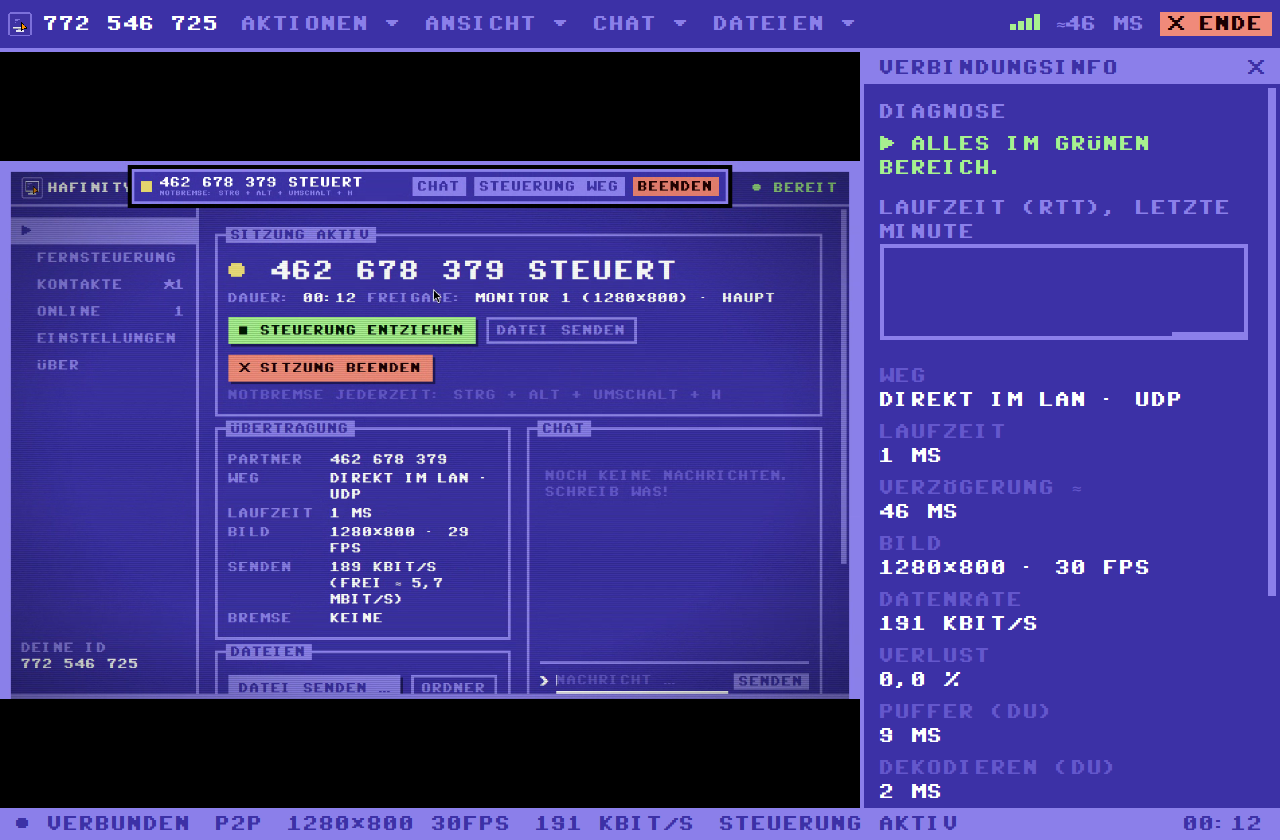Screen dimensions: 1280x840
Task: Open the ANSICHT dropdown menu
Action: tap(496, 23)
